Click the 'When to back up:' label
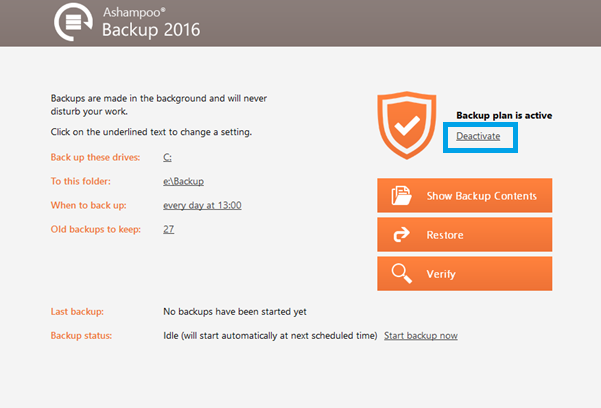The width and height of the screenshot is (601, 408). (89, 206)
